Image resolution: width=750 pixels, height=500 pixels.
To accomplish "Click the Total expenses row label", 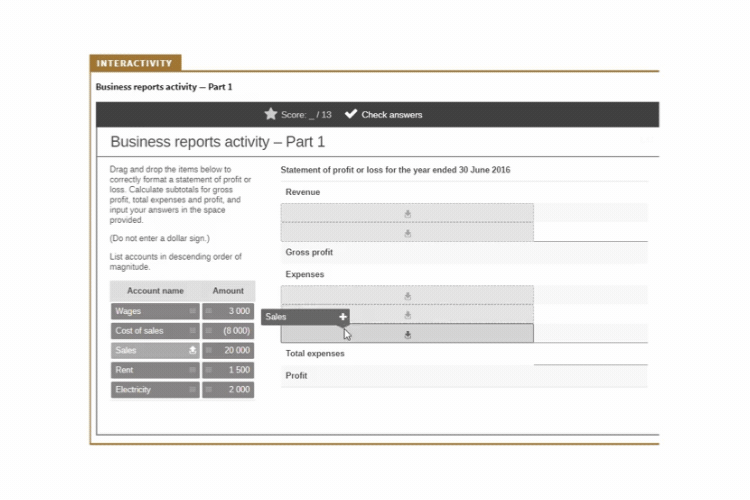I will 315,354.
